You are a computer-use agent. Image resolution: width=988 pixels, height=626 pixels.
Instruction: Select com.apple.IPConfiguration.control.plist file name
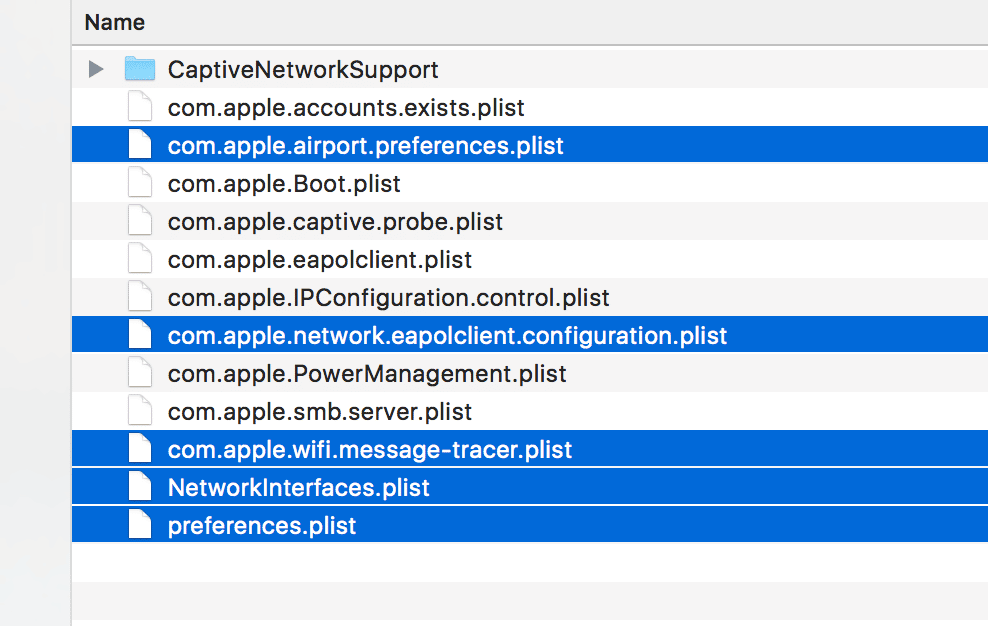389,298
